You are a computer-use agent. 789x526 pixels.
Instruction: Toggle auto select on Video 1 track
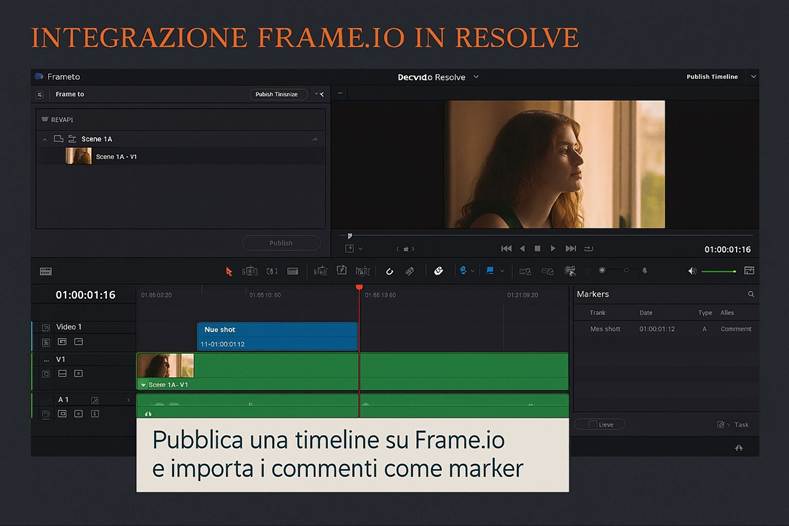(62, 342)
